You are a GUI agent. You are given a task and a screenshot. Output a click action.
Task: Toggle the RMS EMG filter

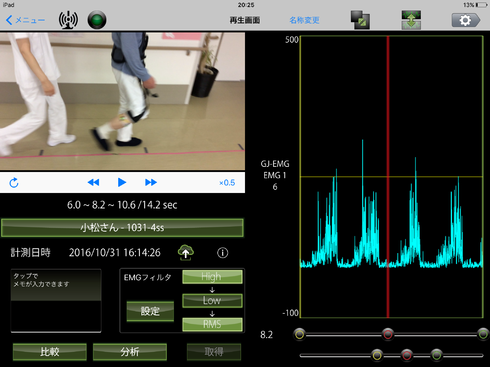(x=212, y=324)
